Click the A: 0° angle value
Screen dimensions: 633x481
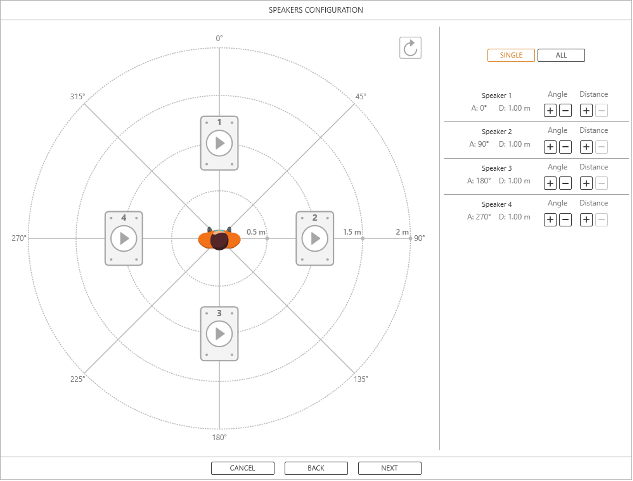(x=479, y=108)
